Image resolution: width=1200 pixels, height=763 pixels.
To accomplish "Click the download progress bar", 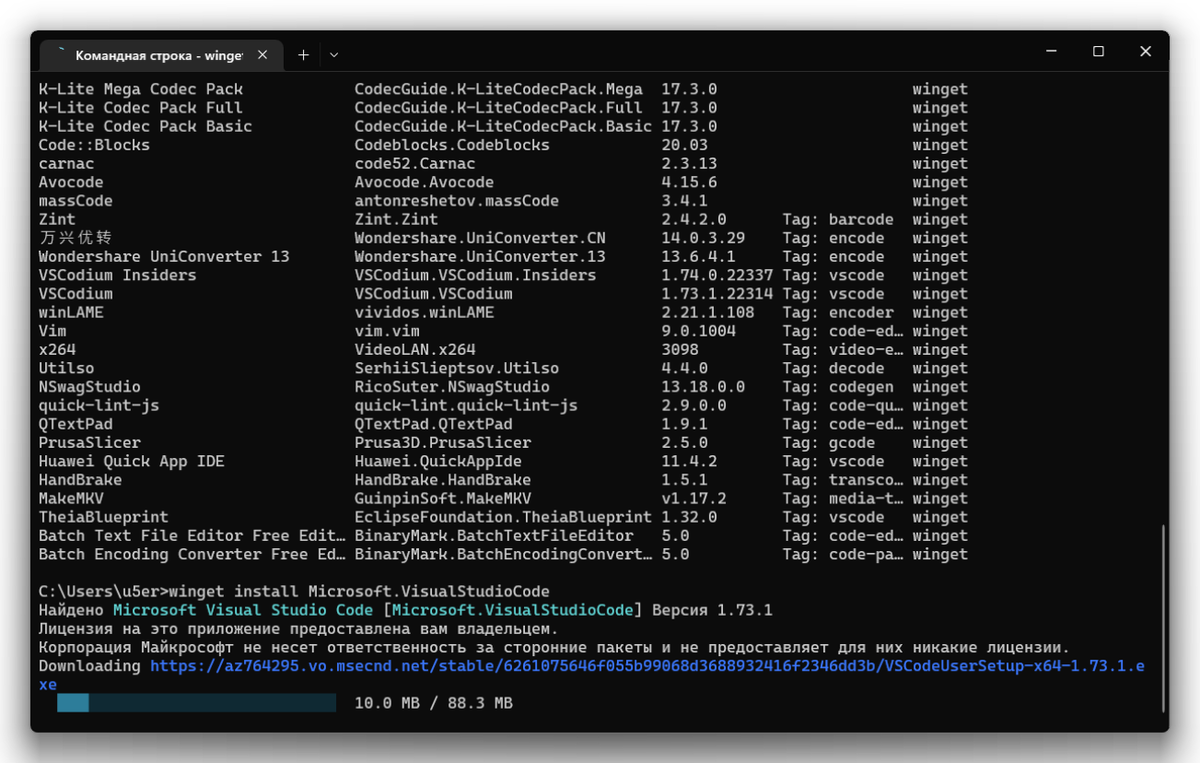I will tap(196, 704).
